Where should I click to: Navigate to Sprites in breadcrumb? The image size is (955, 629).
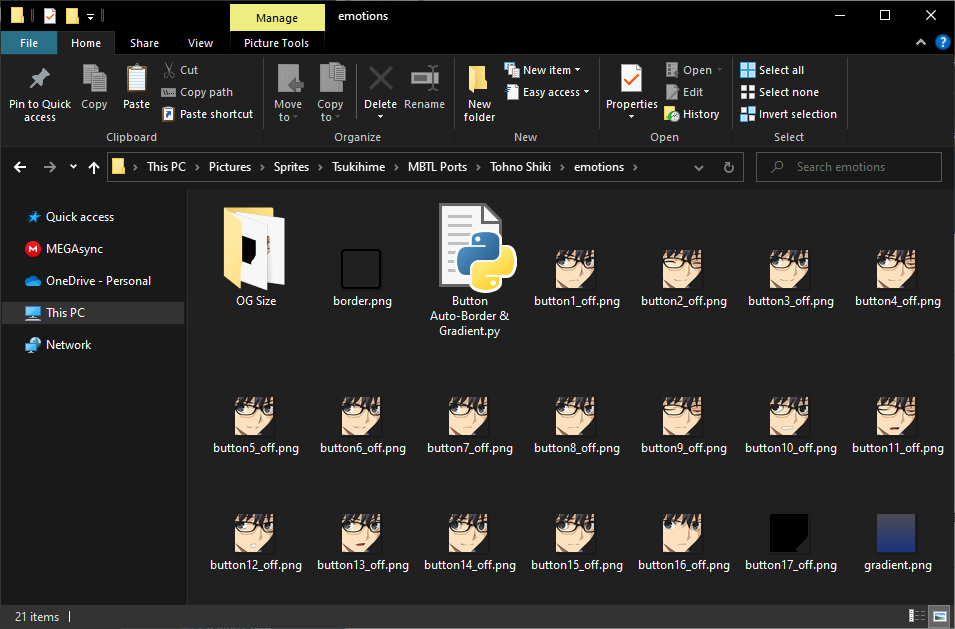pyautogui.click(x=291, y=167)
